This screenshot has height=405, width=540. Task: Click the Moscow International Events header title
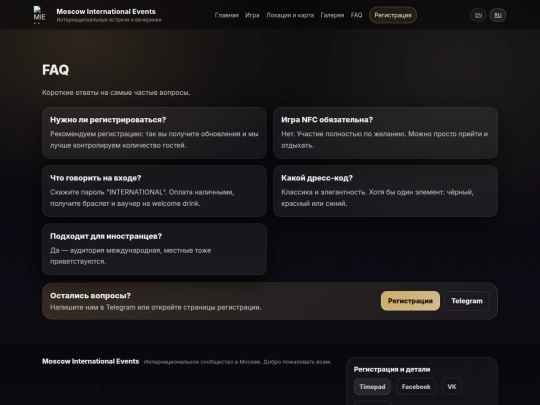(x=106, y=11)
